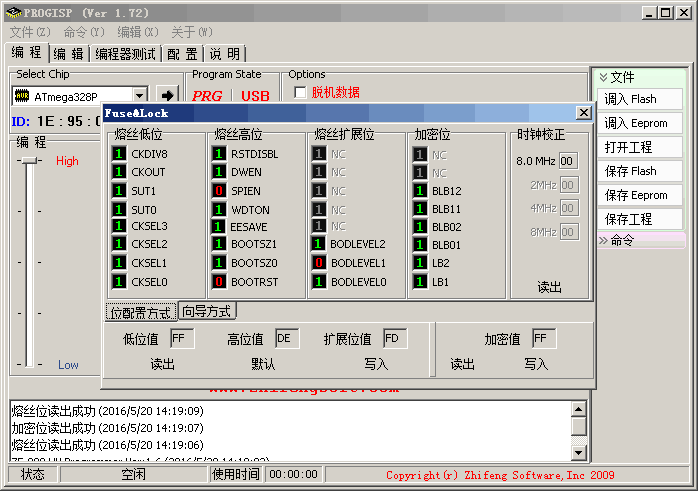Click the 加密值 input field
Screen dimensions: 698x491
point(544,339)
